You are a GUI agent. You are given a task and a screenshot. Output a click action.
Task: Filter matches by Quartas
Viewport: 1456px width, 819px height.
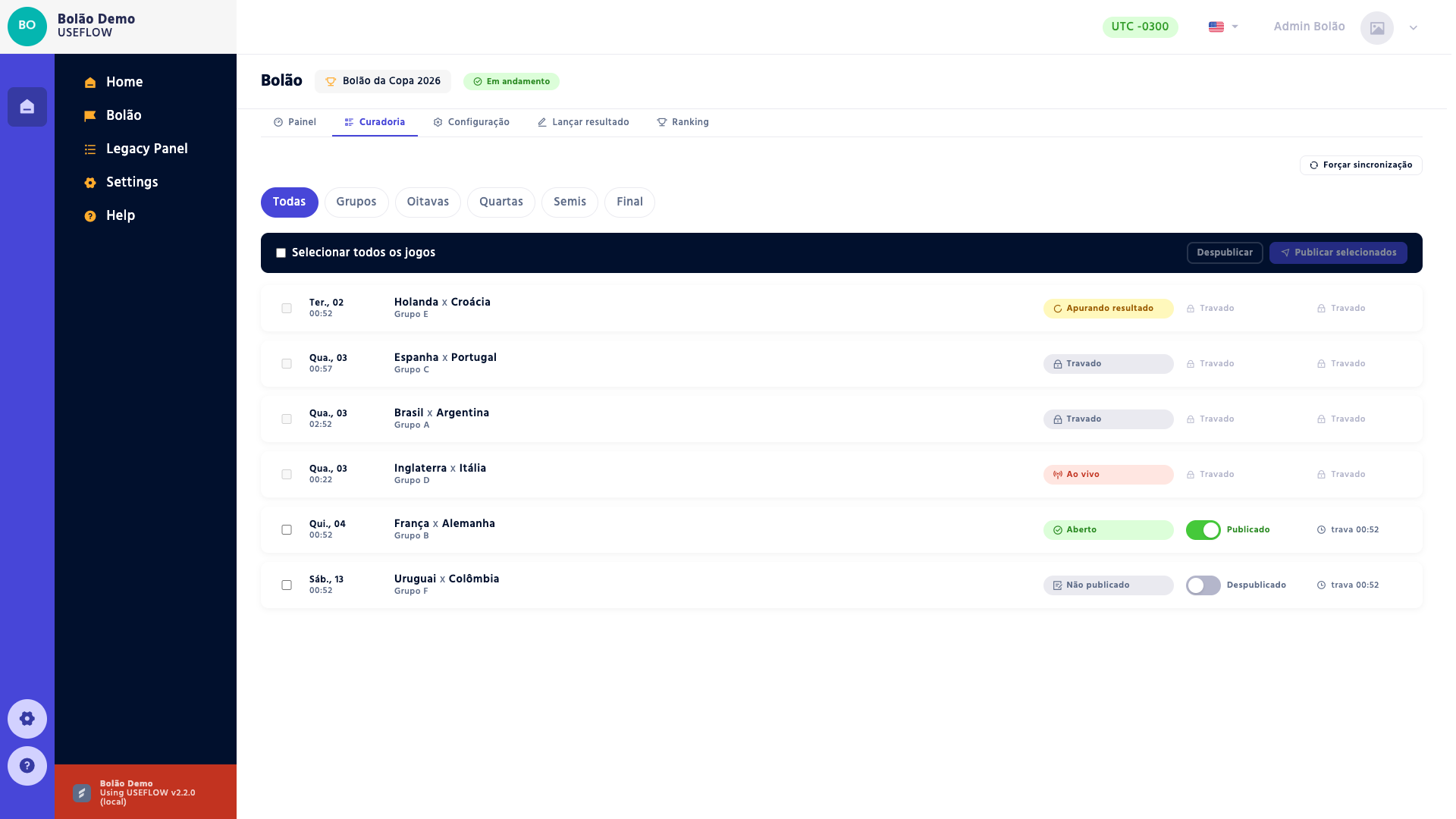[501, 202]
